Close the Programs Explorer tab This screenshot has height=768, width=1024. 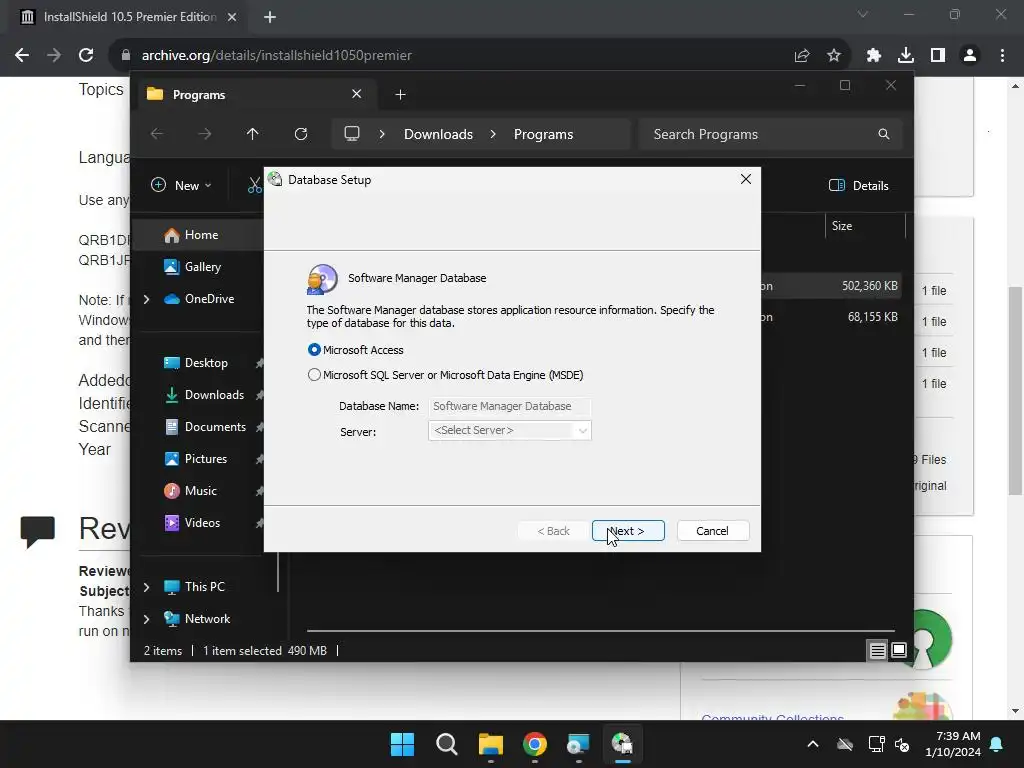[x=357, y=94]
